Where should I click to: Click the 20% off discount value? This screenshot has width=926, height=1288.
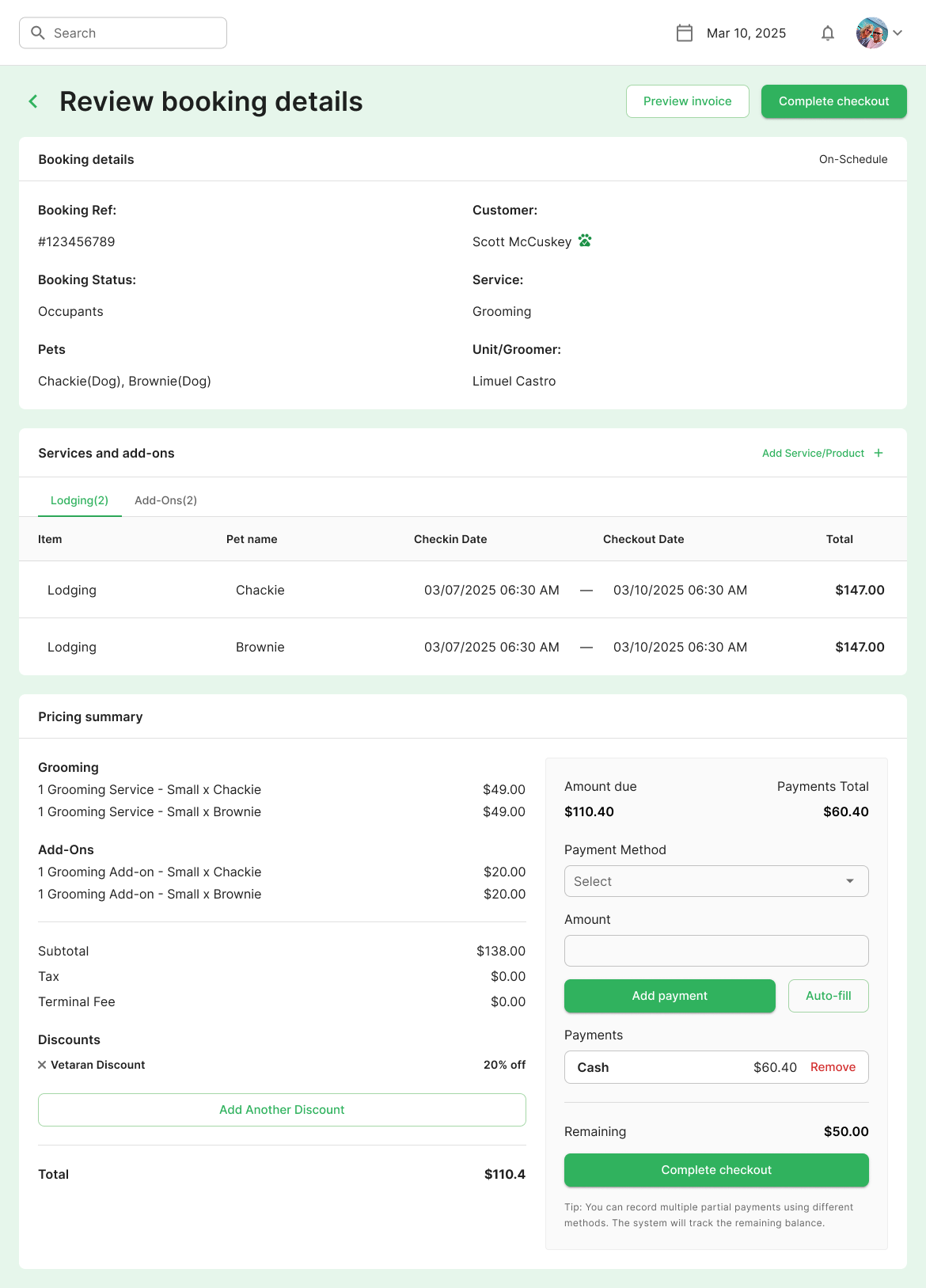(x=504, y=1065)
